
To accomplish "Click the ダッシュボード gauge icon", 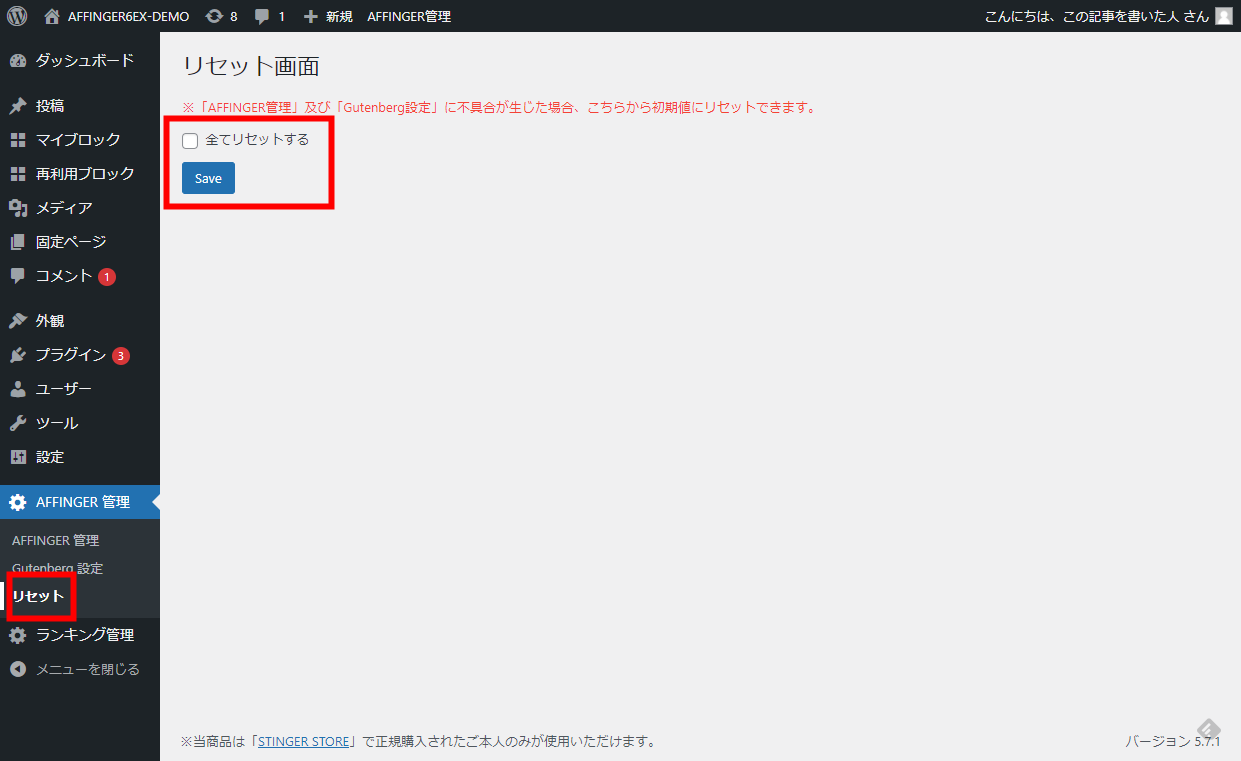I will [18, 61].
